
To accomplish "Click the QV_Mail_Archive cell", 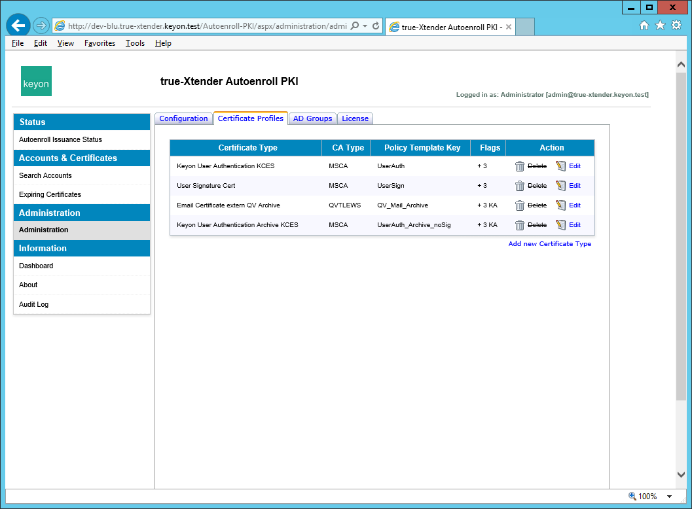I will (x=402, y=205).
